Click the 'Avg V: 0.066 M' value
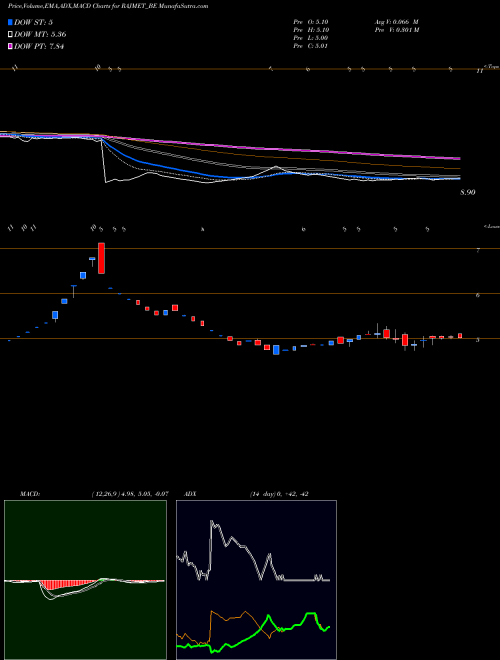Image resolution: width=500 pixels, height=660 pixels. coord(396,22)
